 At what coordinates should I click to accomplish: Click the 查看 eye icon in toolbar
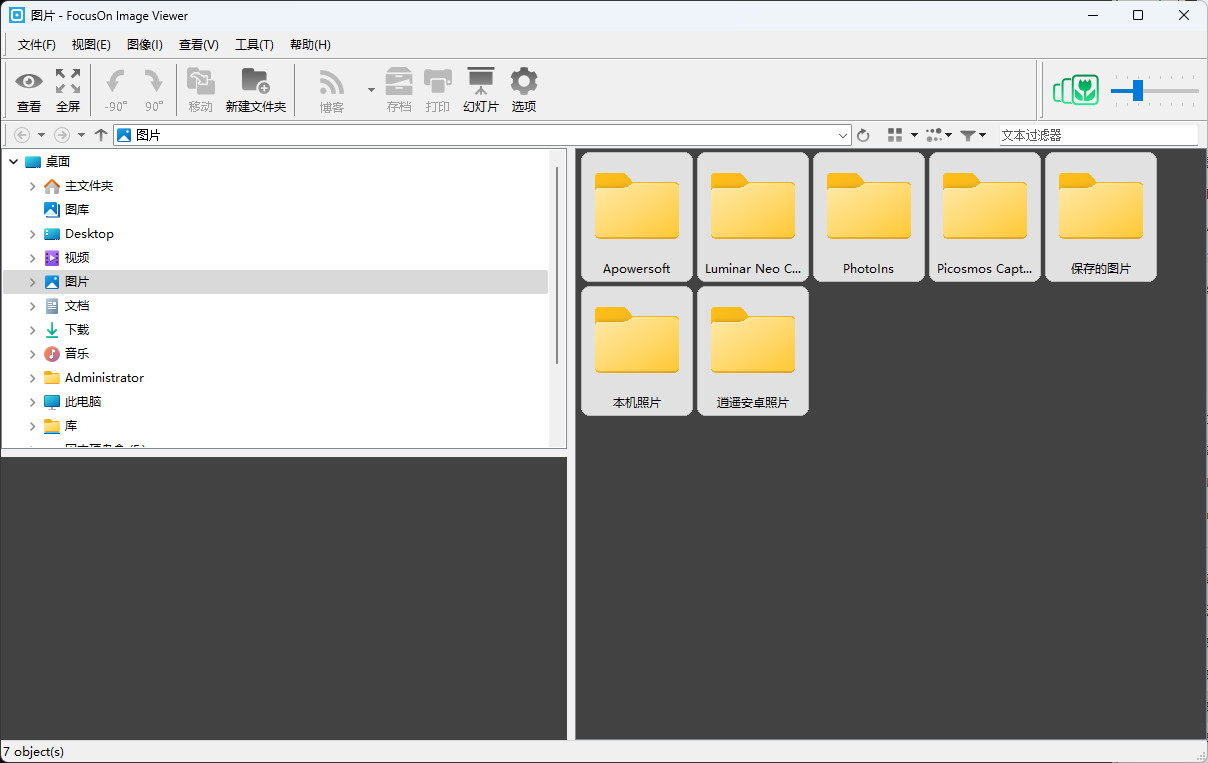click(29, 90)
